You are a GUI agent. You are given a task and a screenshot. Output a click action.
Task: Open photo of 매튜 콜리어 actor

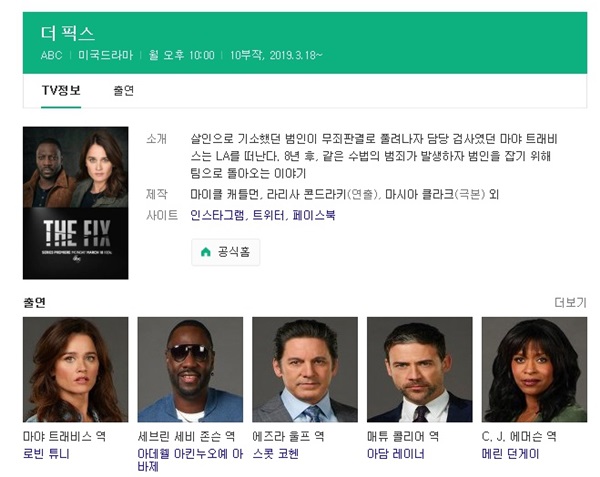[x=420, y=370]
